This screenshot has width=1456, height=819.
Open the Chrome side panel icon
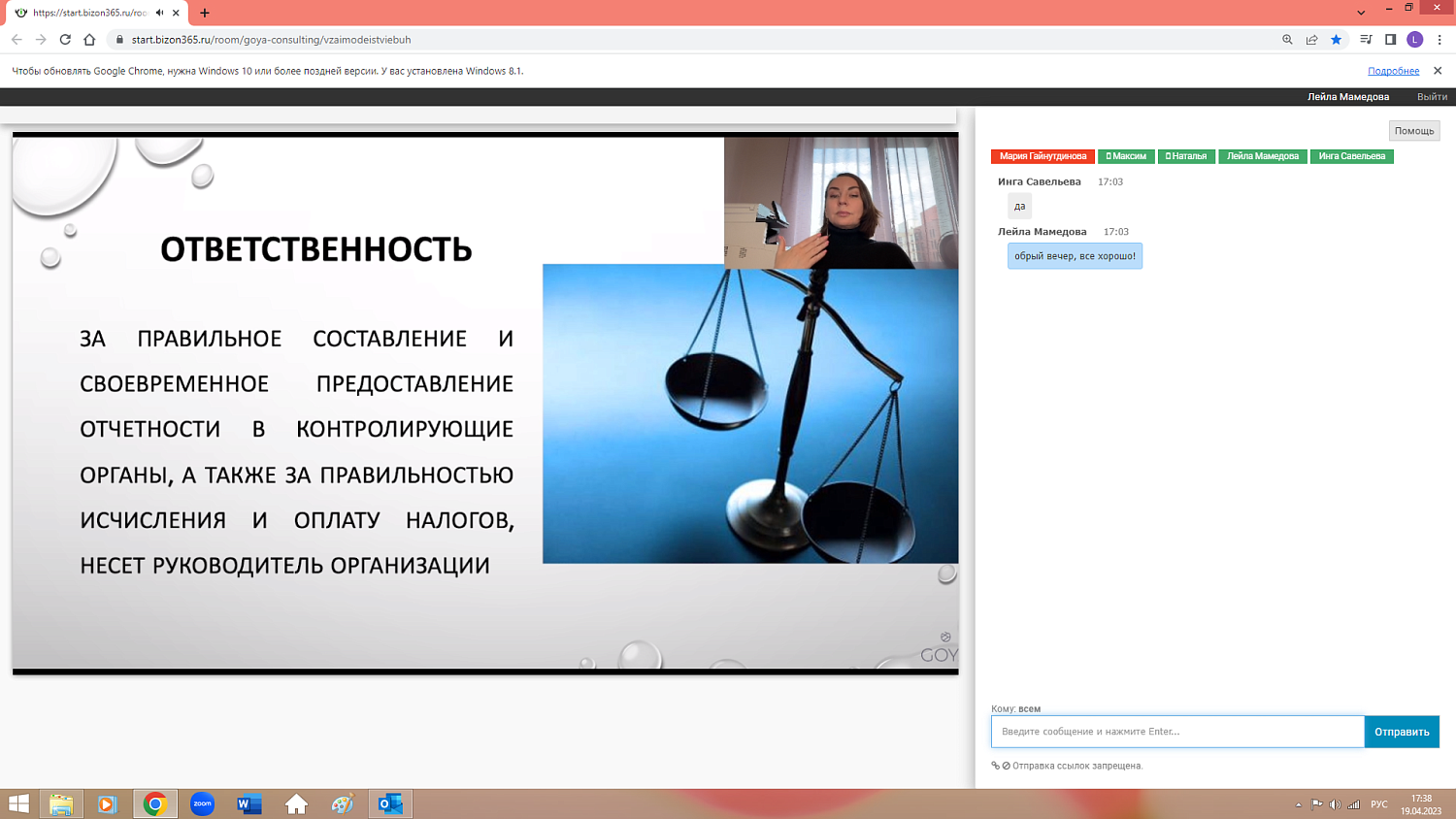pos(1390,40)
